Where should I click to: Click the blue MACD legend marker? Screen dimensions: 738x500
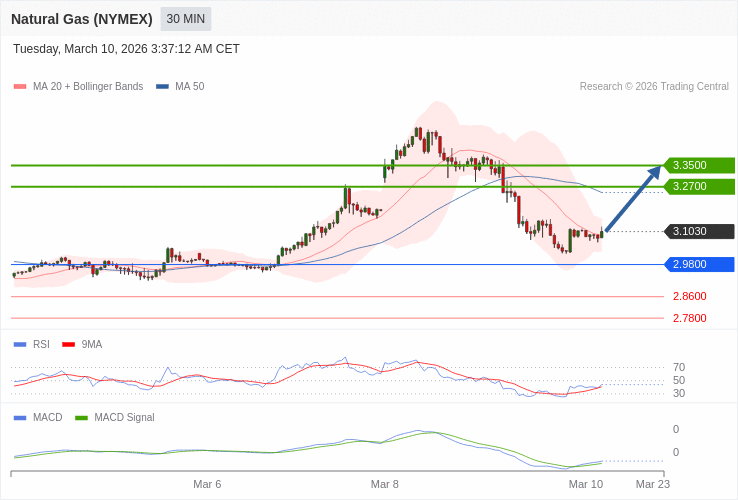20,418
